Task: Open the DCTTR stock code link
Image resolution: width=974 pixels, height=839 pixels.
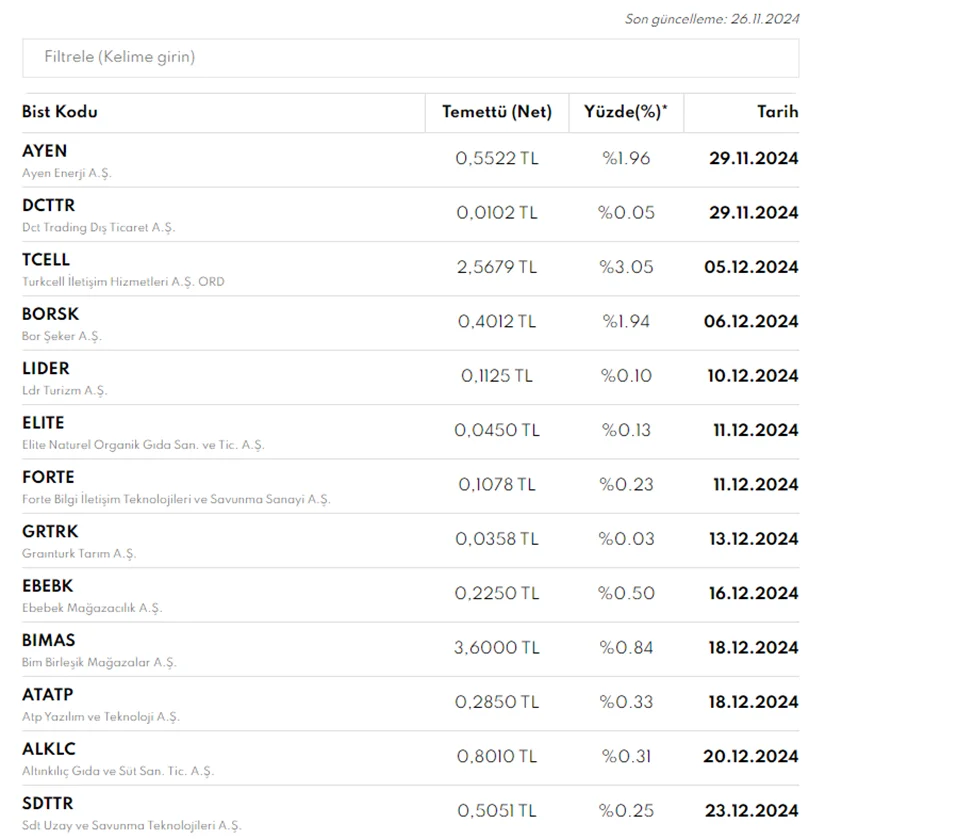Action: (x=48, y=205)
